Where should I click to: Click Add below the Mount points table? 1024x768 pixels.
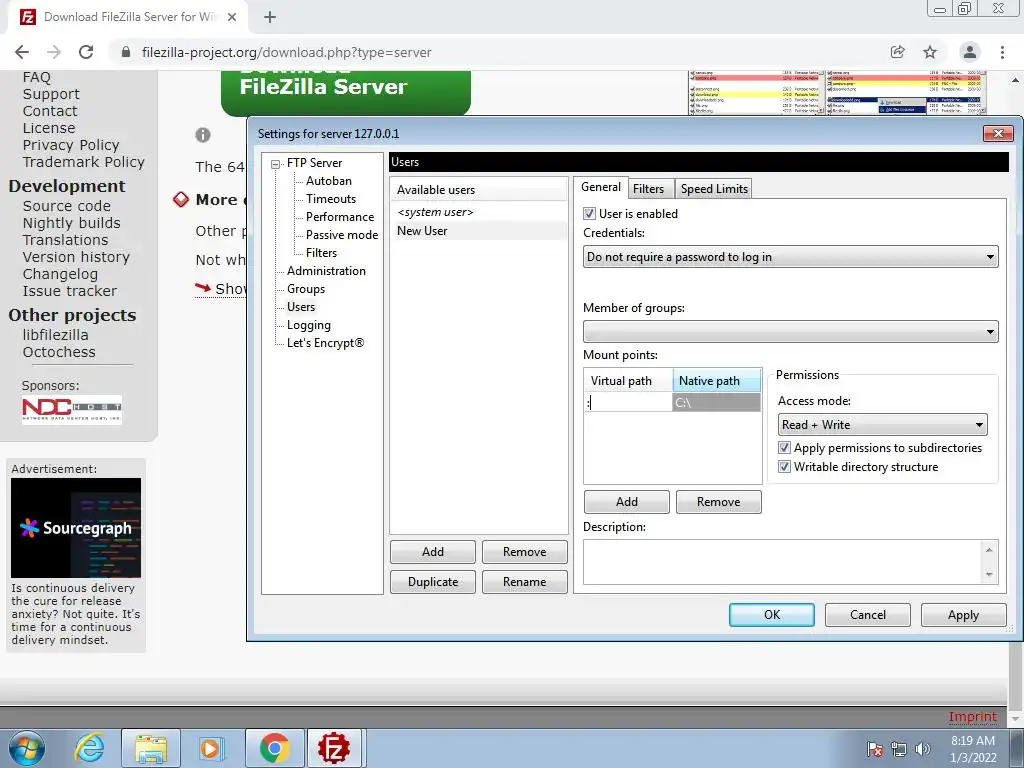point(626,502)
